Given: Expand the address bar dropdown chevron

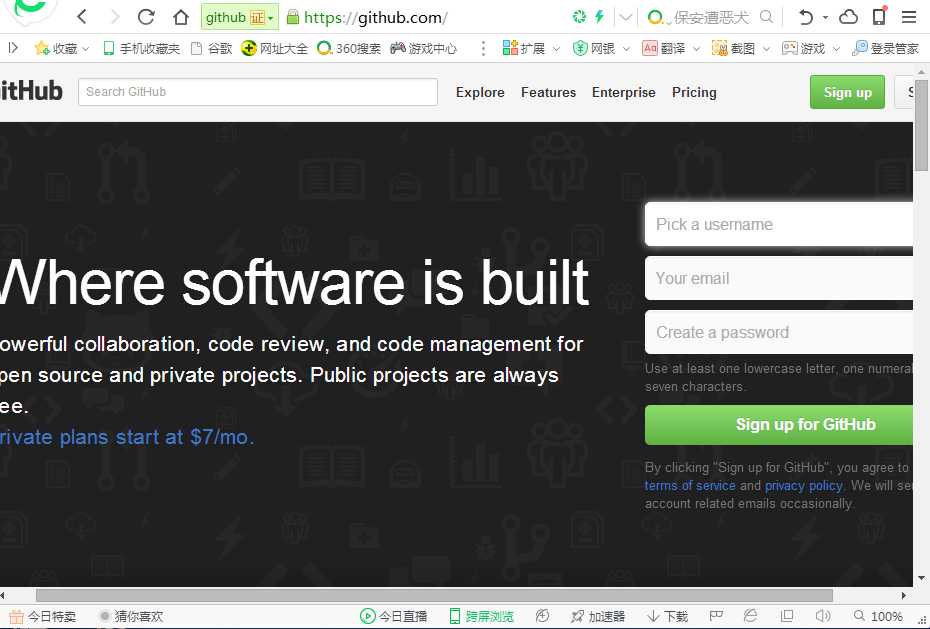Looking at the screenshot, I should pyautogui.click(x=625, y=17).
